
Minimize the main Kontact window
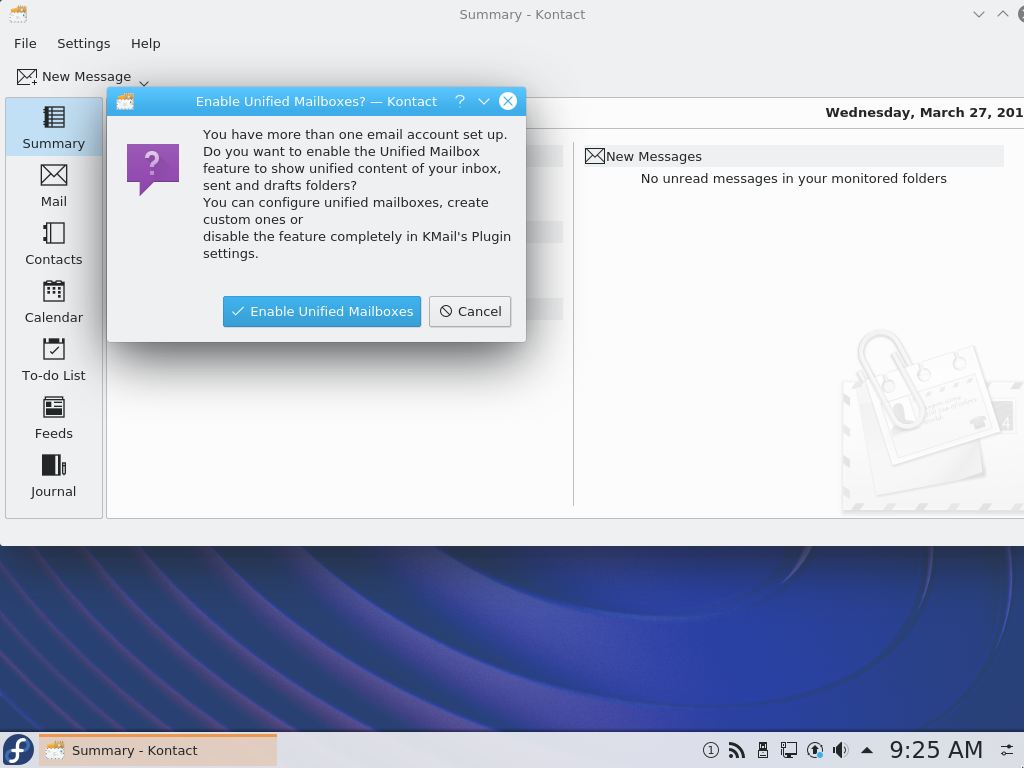(x=978, y=14)
